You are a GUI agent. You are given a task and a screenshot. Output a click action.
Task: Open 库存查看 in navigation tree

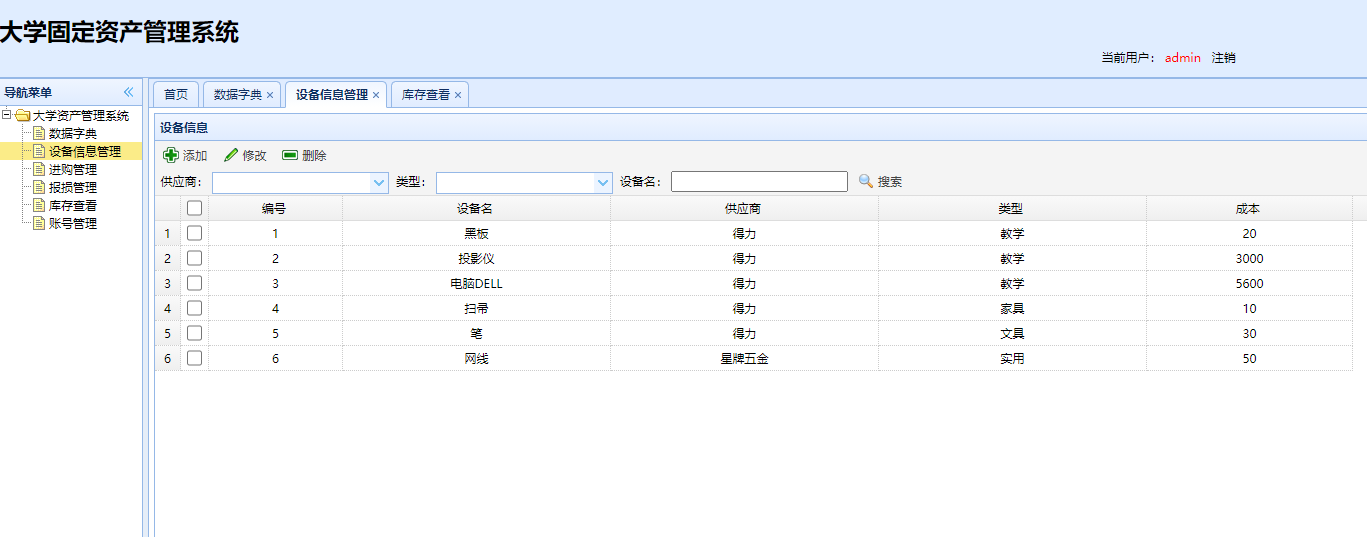tap(73, 205)
